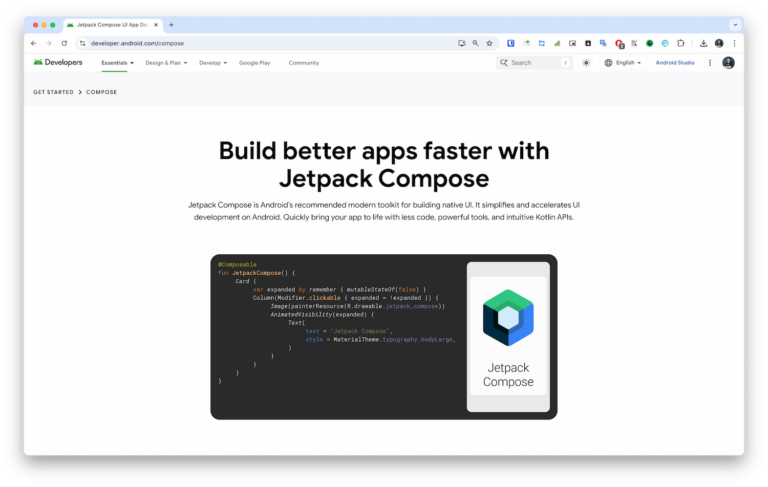Open the Bitwarden shield extension

click(510, 43)
